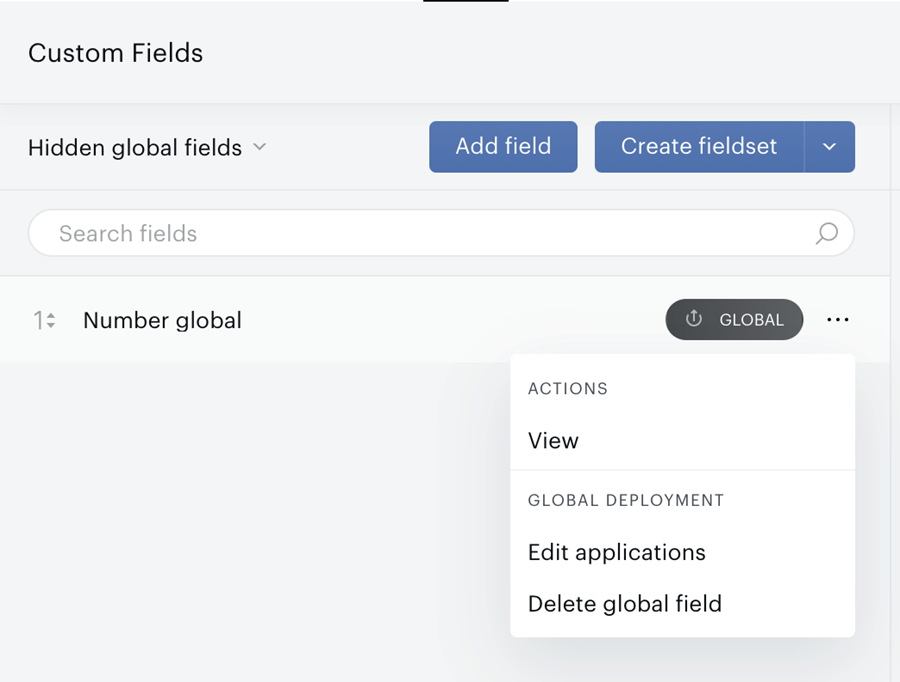Click the Custom Fields heading
Image resolution: width=900 pixels, height=682 pixels.
coord(115,53)
